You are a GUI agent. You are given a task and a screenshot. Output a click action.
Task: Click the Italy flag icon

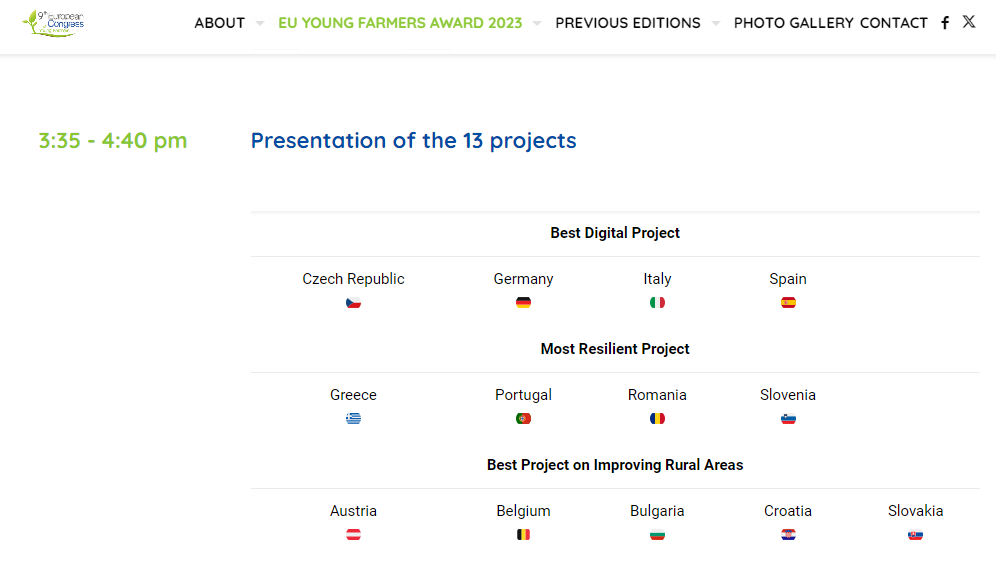pos(657,302)
